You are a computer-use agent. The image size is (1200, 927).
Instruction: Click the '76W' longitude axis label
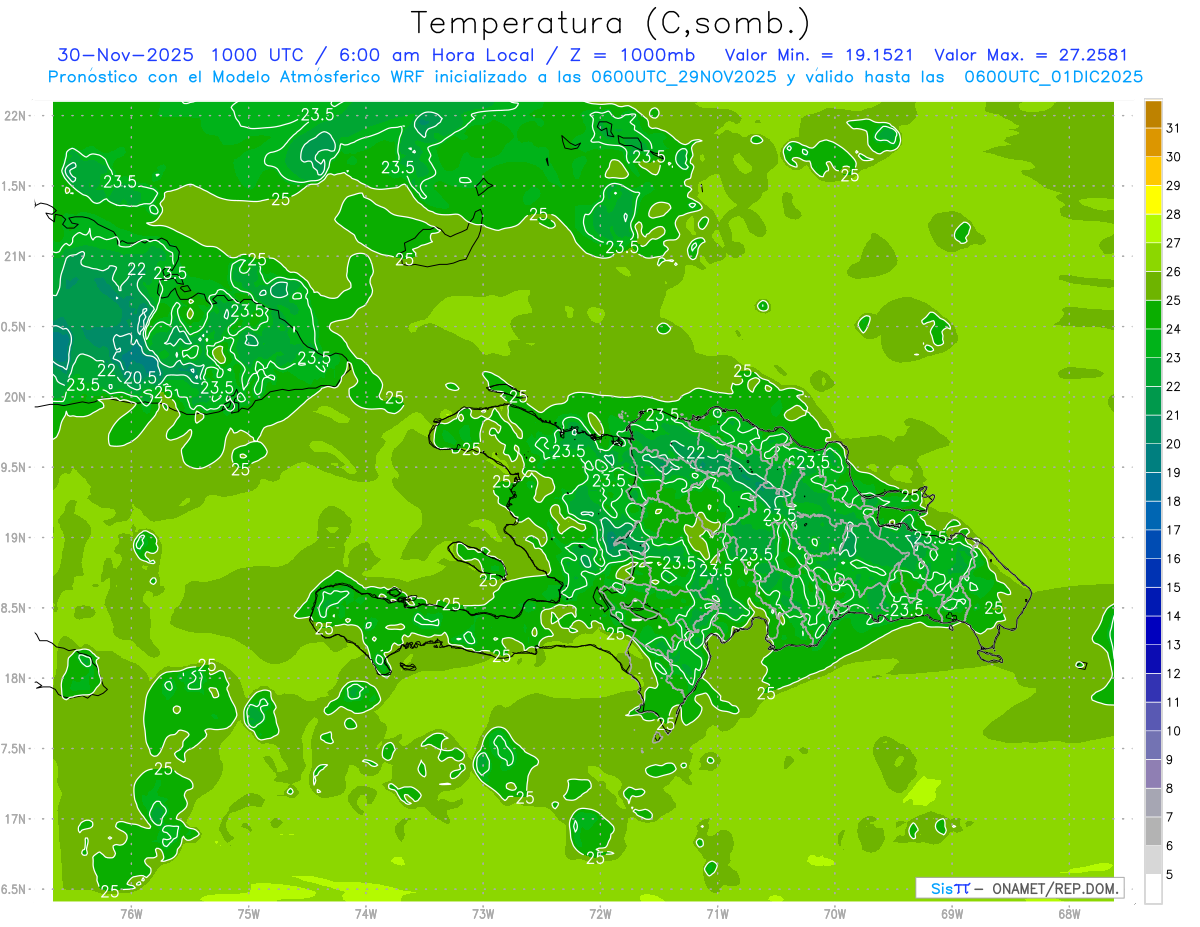tap(131, 912)
